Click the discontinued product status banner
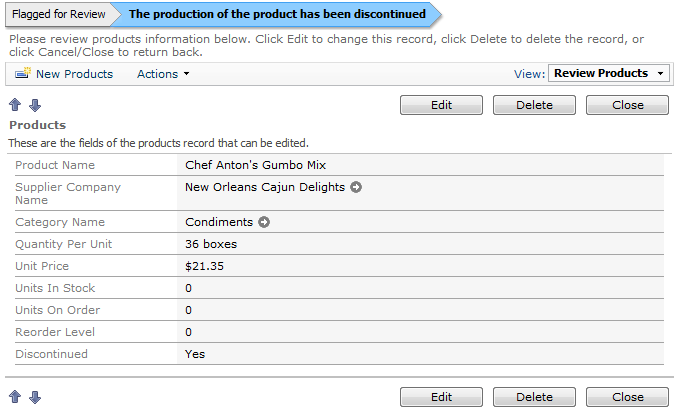Screen dimensions: 680x411 [x=278, y=14]
